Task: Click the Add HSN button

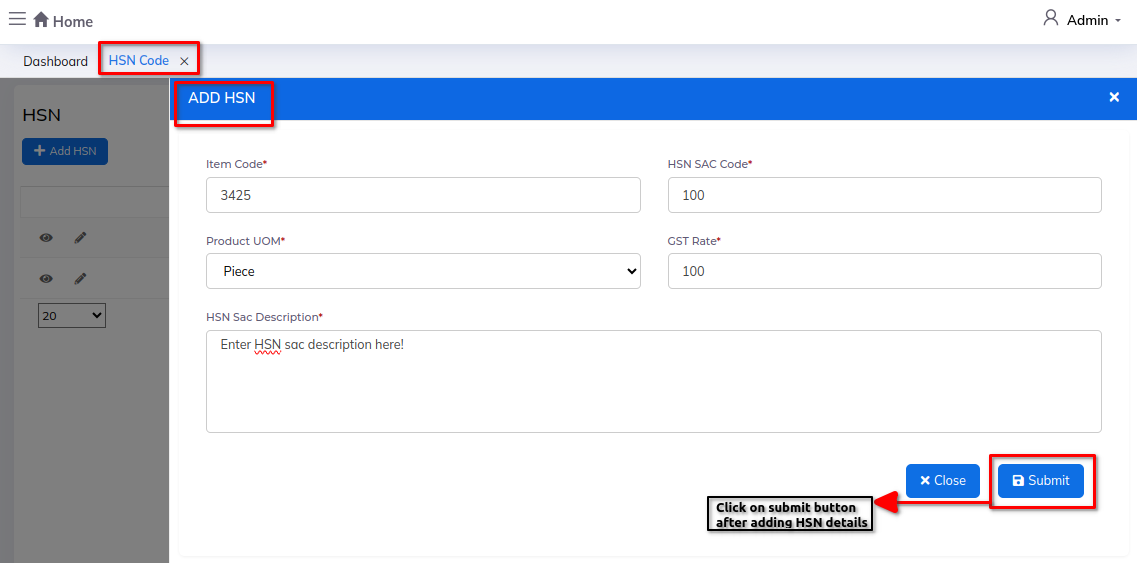Action: pyautogui.click(x=65, y=151)
